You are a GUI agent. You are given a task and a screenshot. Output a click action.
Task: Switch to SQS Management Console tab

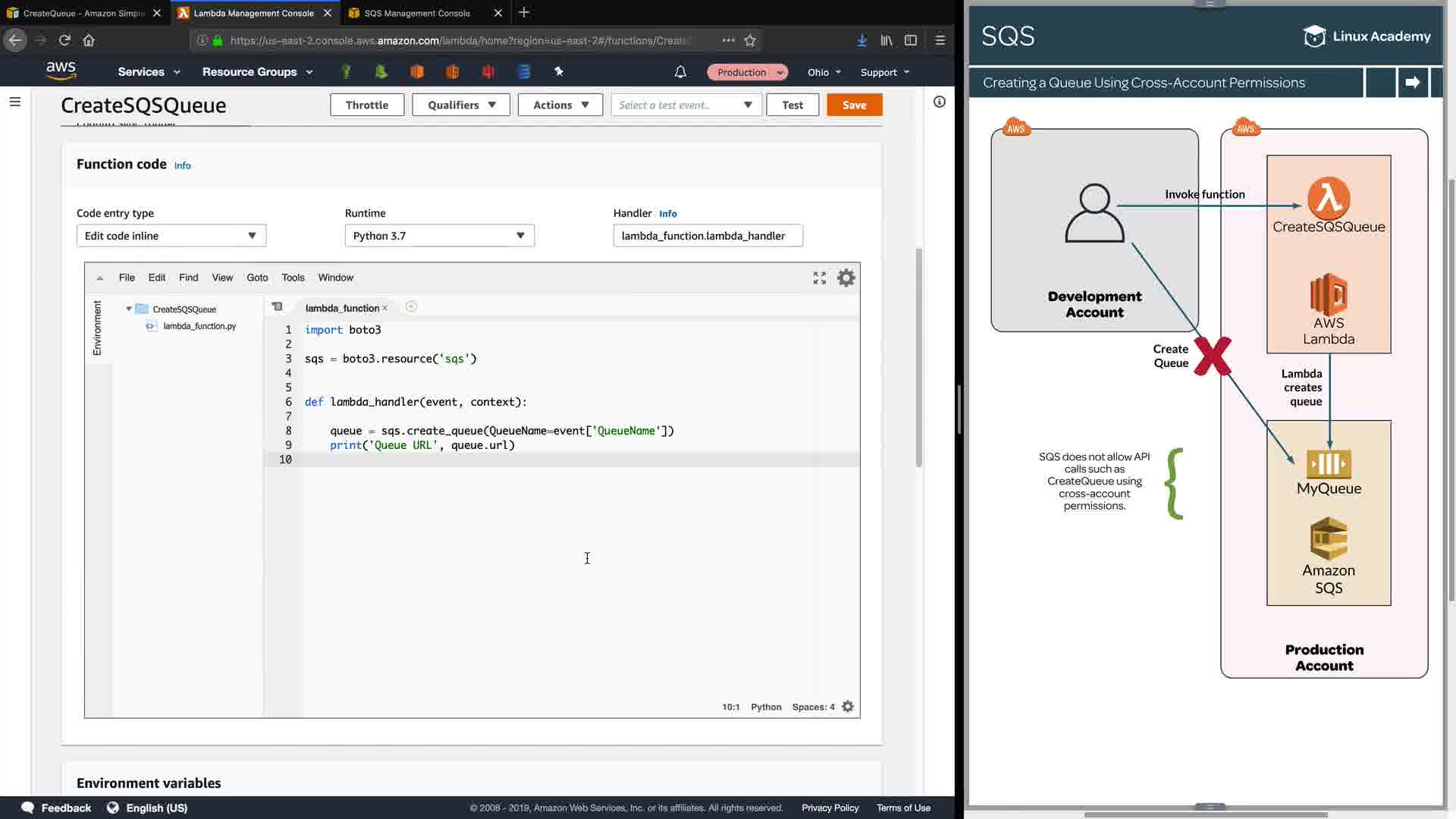click(416, 13)
